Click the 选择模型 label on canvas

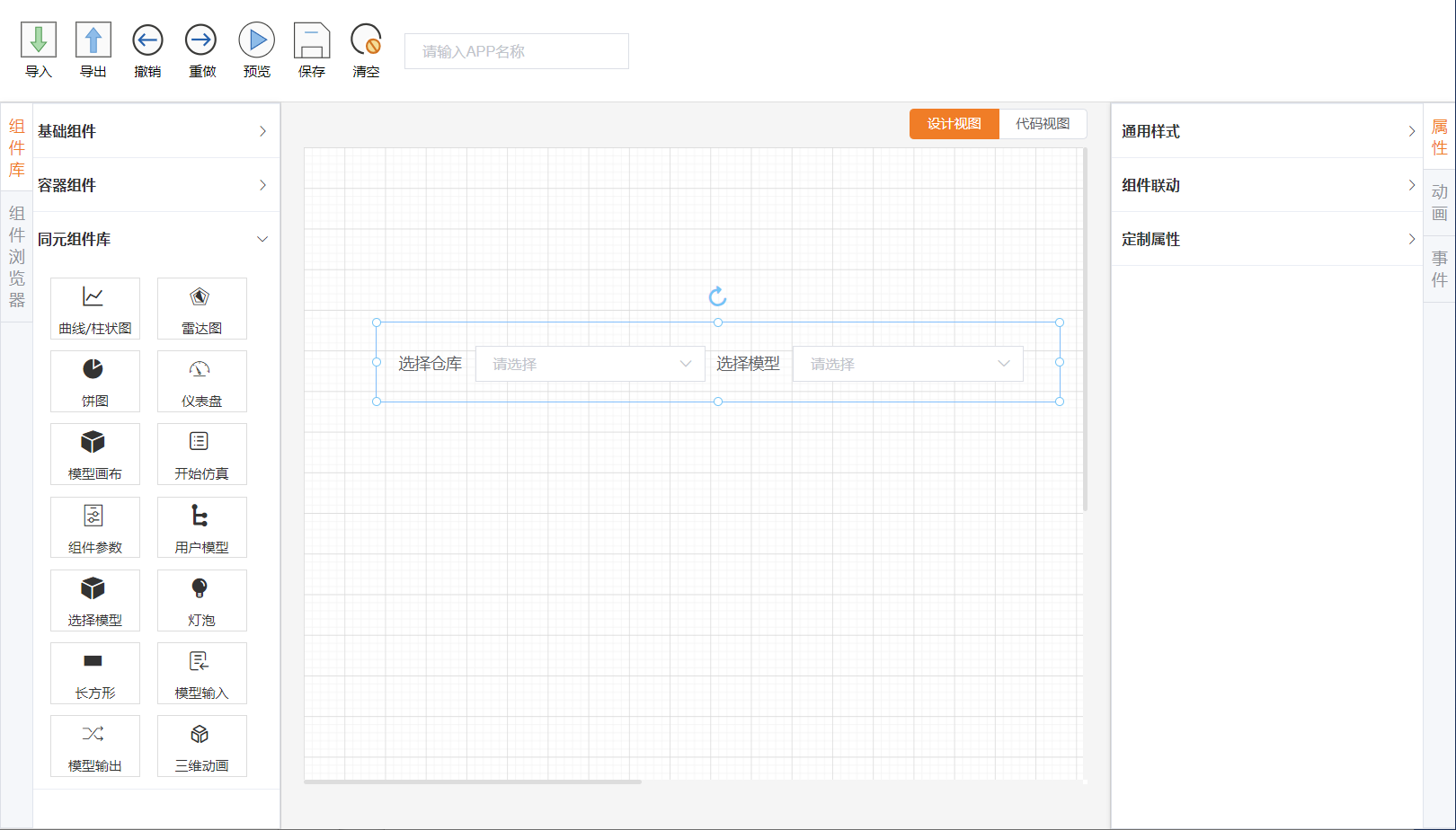click(x=748, y=364)
